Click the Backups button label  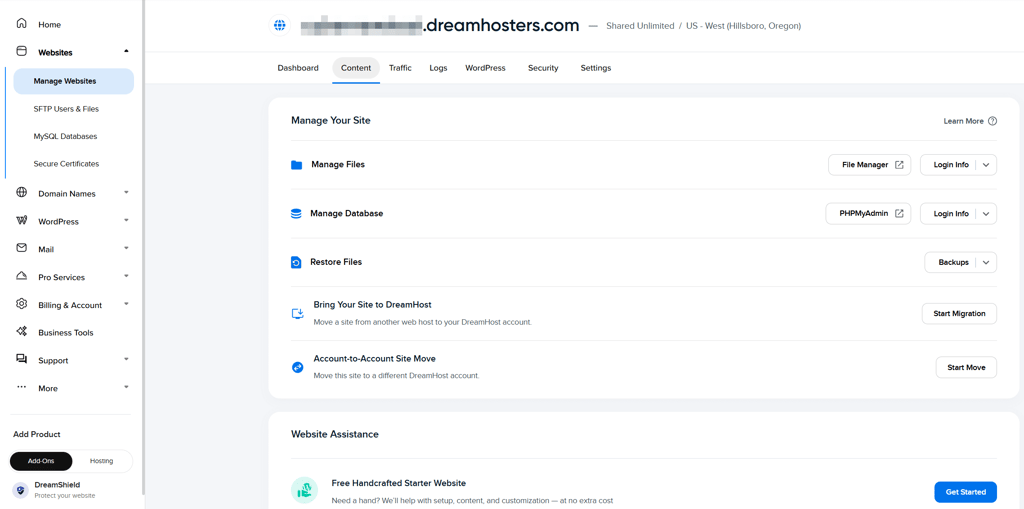pyautogui.click(x=953, y=262)
